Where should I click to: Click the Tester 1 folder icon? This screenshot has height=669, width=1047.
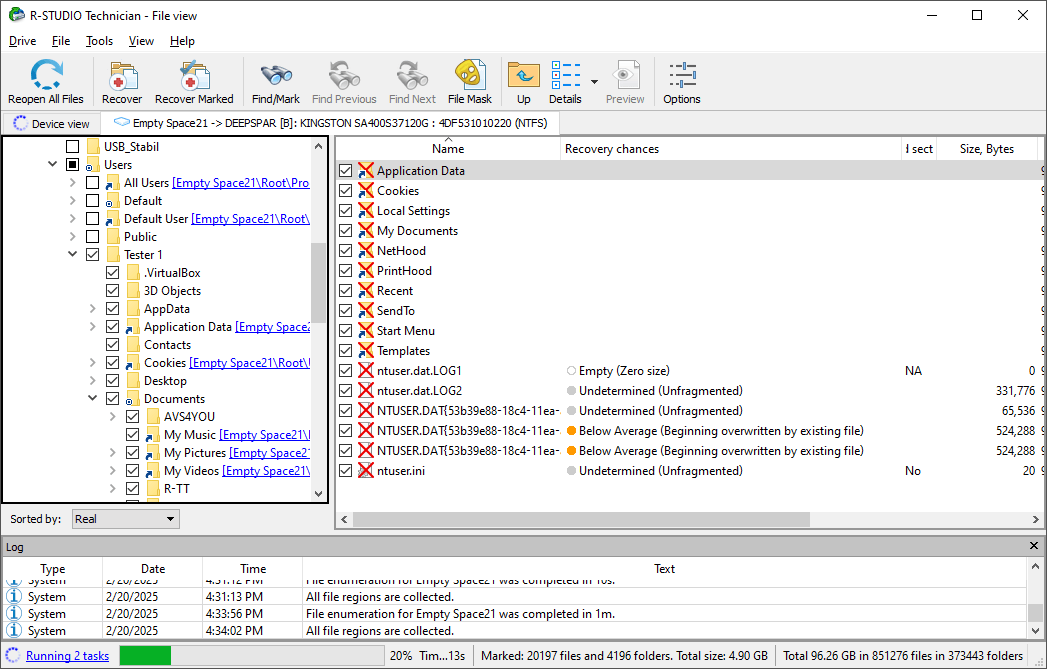click(113, 254)
